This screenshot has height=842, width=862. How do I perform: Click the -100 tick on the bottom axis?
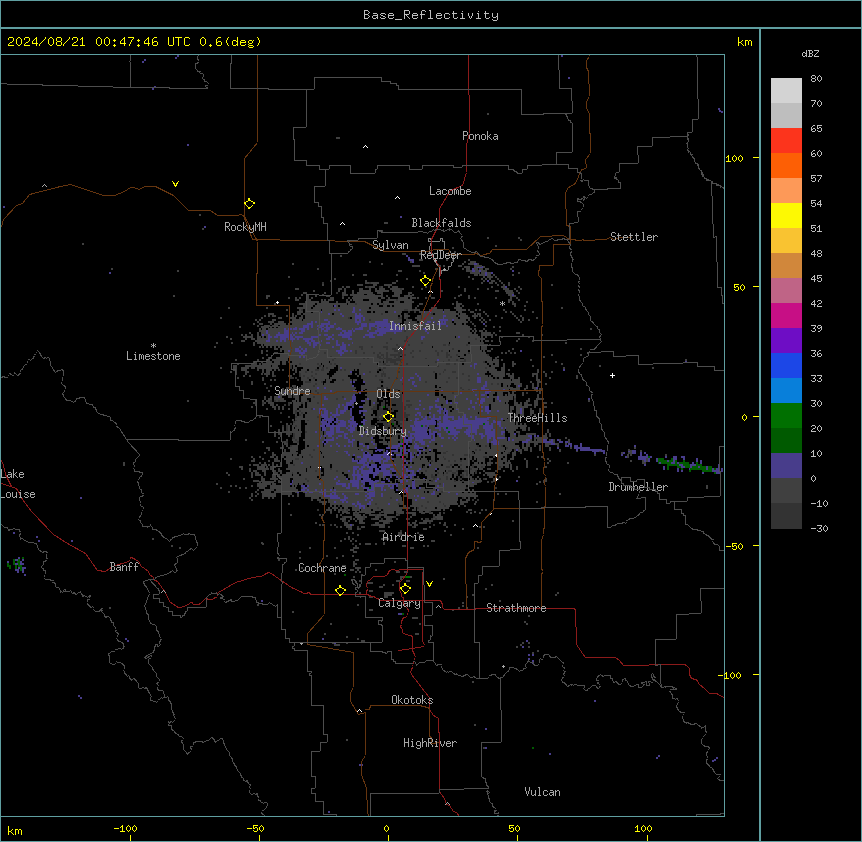(x=125, y=828)
